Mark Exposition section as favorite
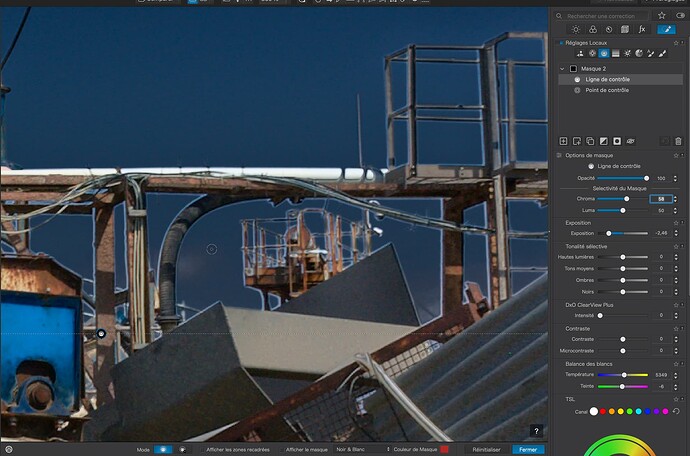This screenshot has width=690, height=456. point(676,223)
